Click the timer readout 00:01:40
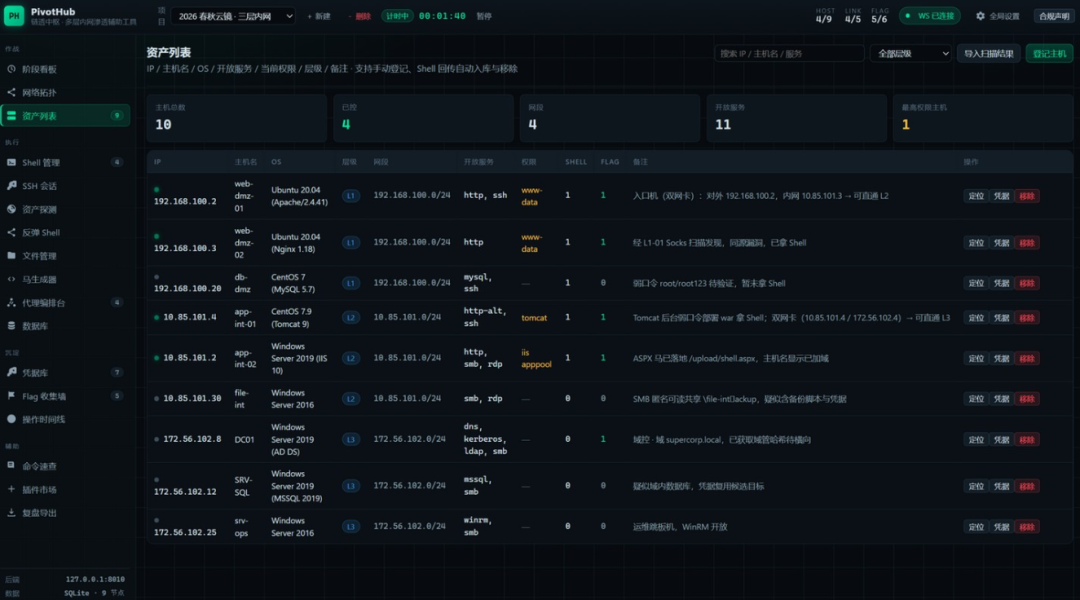 tap(442, 16)
